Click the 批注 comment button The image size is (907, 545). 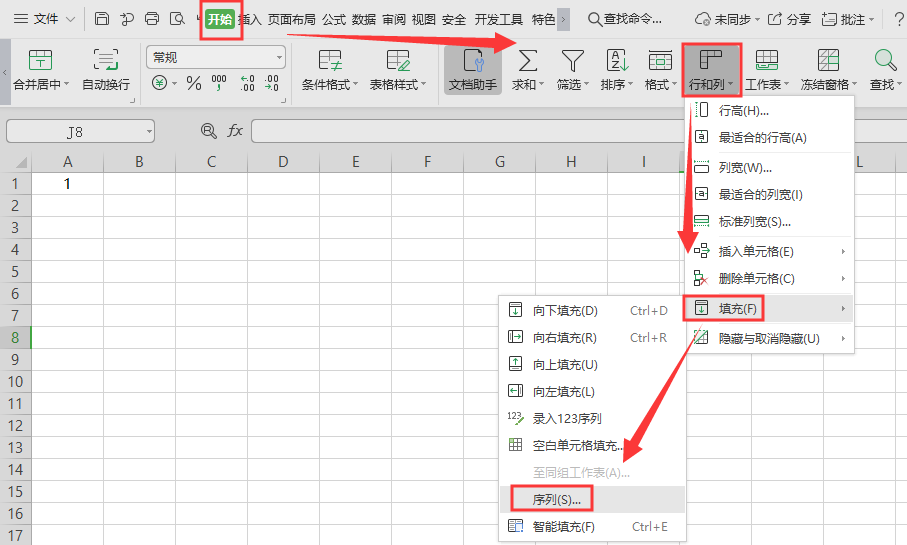[x=847, y=19]
